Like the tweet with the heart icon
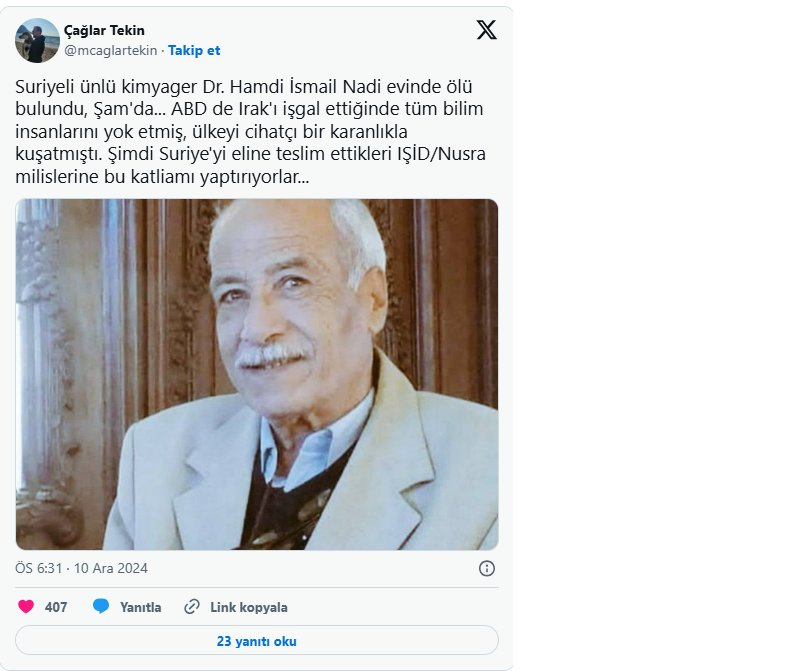 [26, 607]
